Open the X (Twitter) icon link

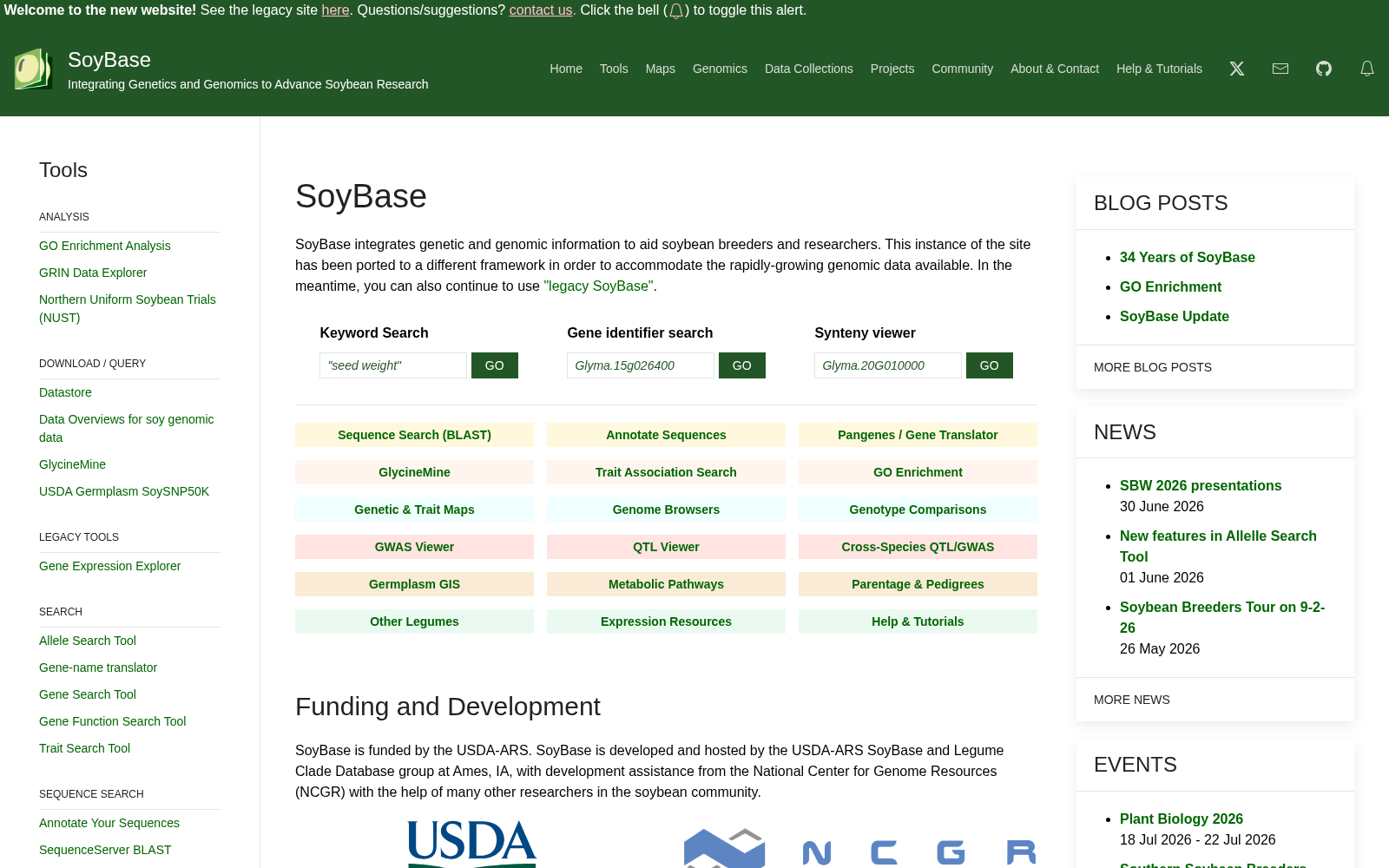(x=1237, y=69)
